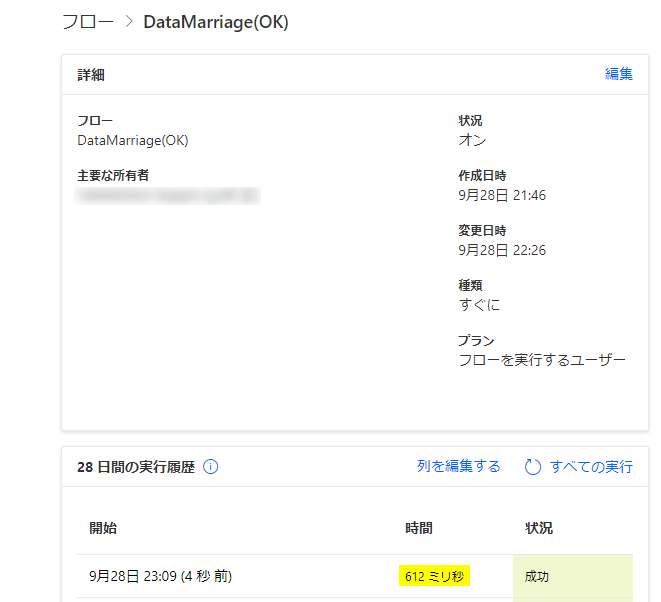Click the flow name DataMarriage(OK) in details
The image size is (661, 602).
coord(133,140)
